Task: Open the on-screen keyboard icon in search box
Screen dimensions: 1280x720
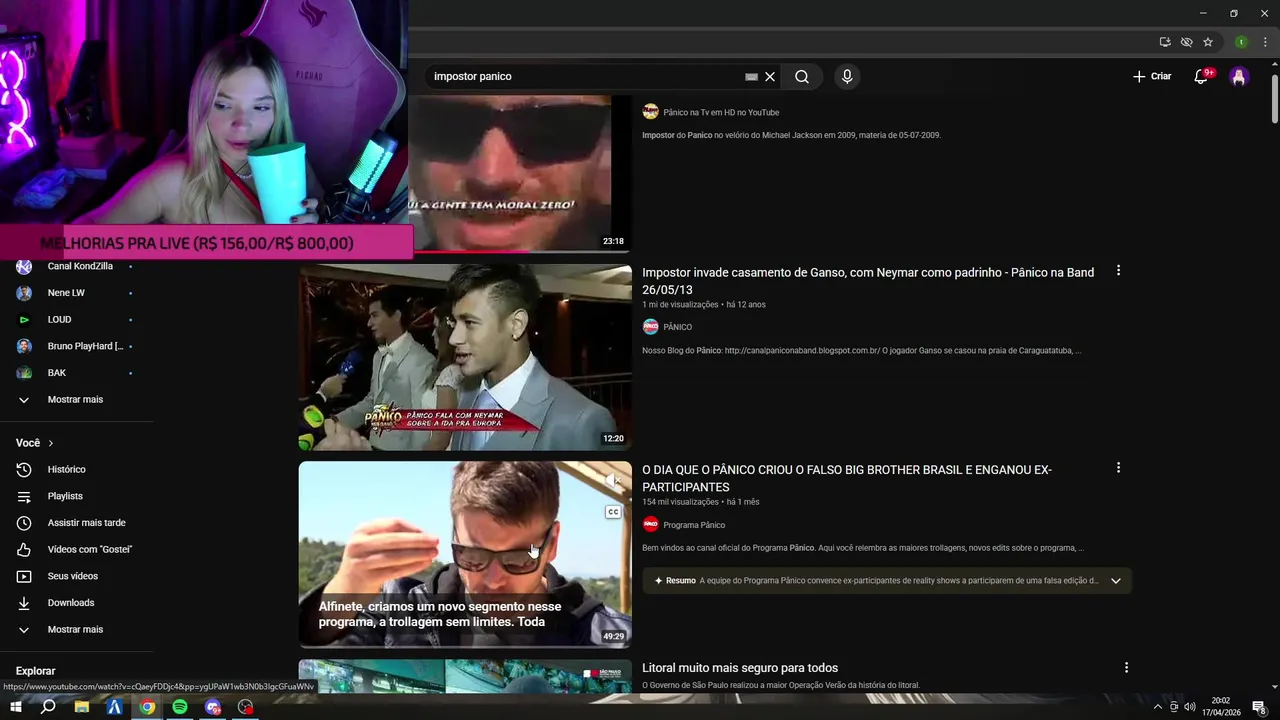Action: 752,77
